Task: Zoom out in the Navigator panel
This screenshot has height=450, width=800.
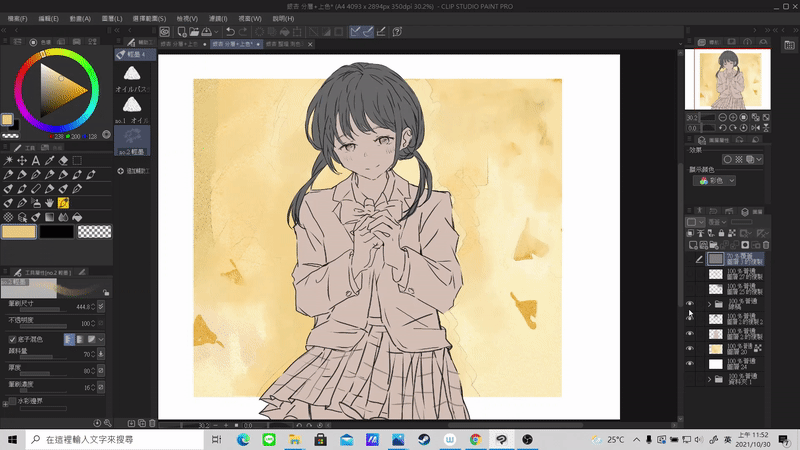Action: click(x=722, y=117)
